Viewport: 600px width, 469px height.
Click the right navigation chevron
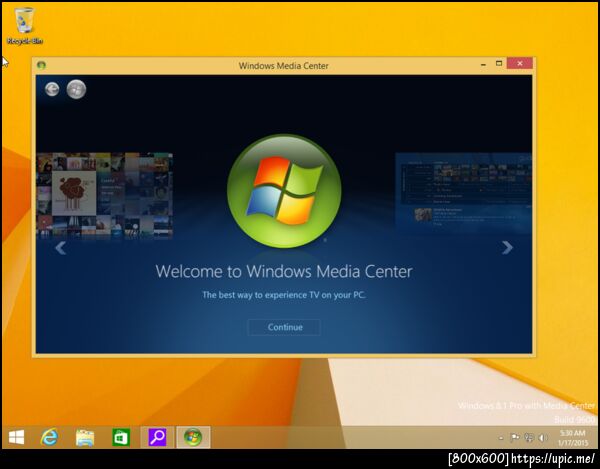507,248
